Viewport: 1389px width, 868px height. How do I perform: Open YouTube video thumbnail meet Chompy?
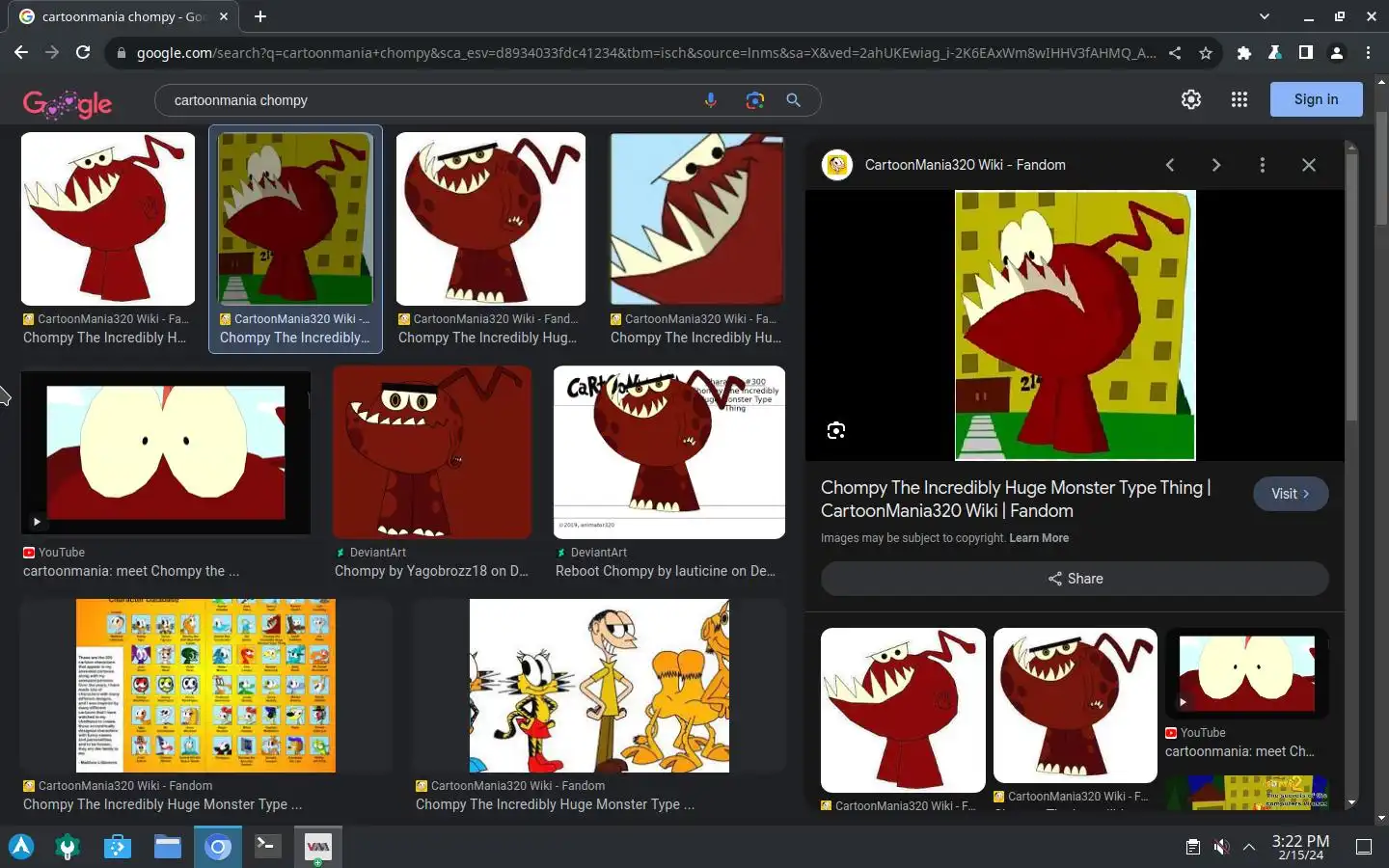(x=166, y=452)
